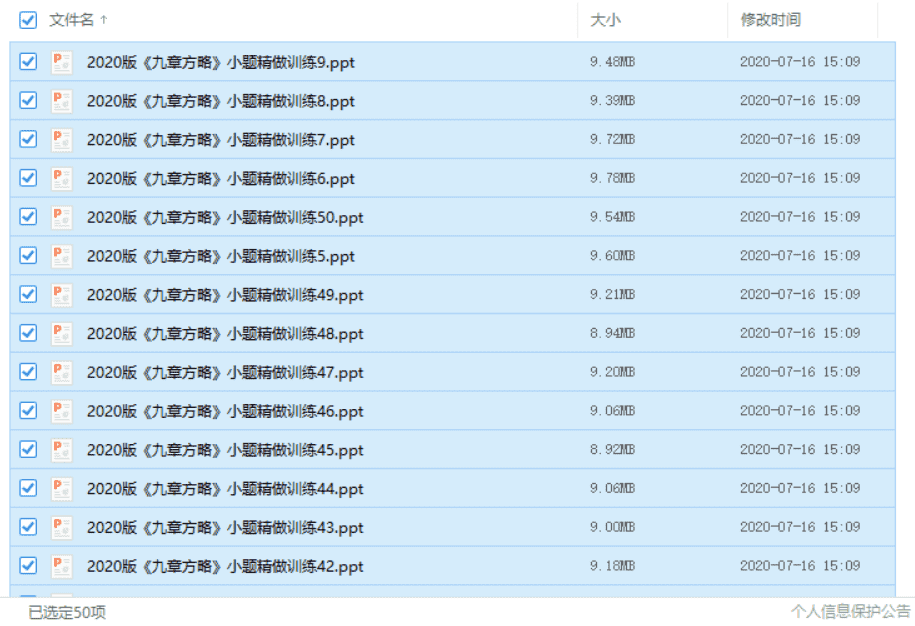Uncheck the select-all checkbox in the header
The height and width of the screenshot is (626, 915).
(x=27, y=20)
